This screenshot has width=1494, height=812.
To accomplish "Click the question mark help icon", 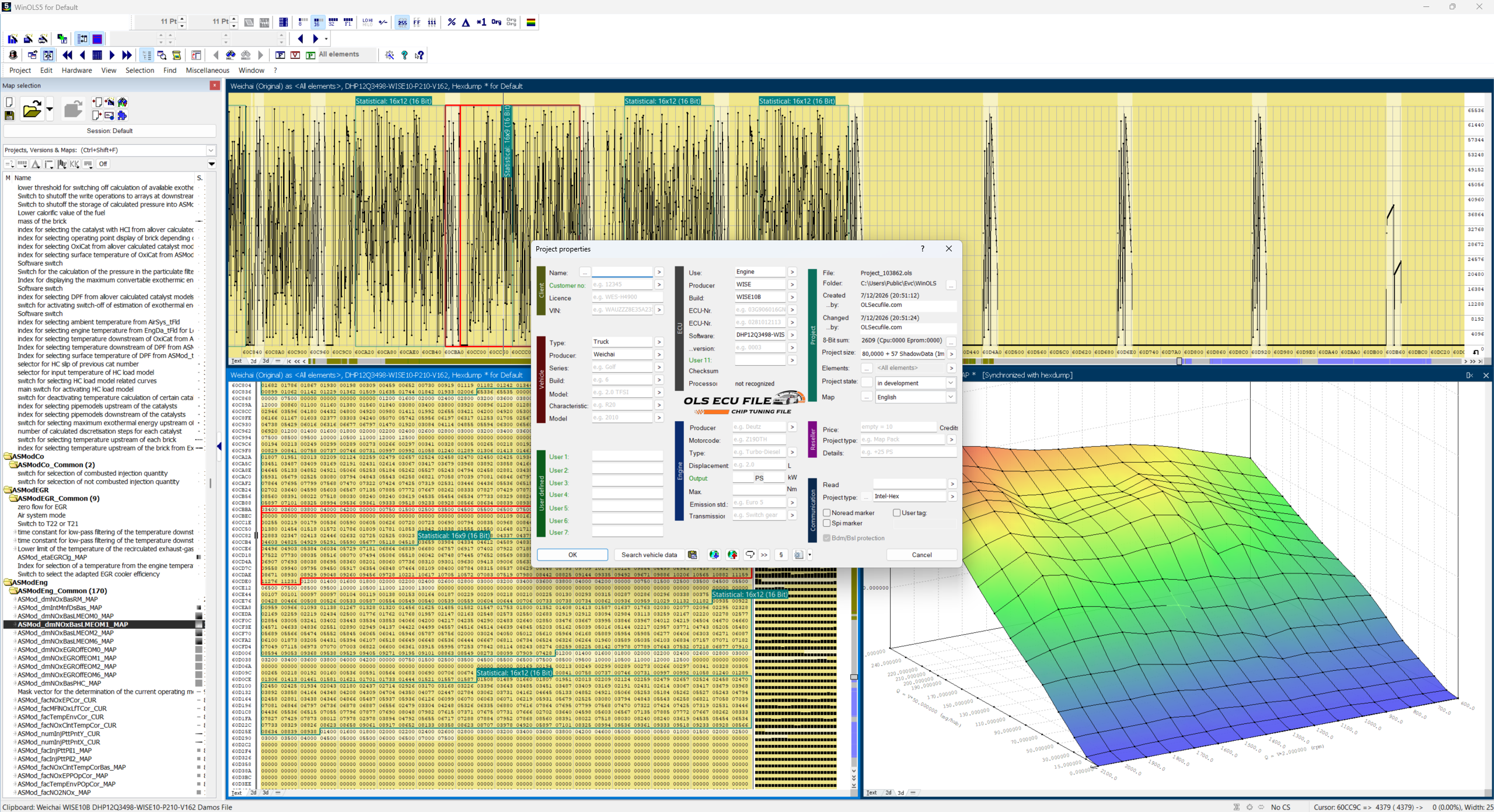I will [404, 55].
